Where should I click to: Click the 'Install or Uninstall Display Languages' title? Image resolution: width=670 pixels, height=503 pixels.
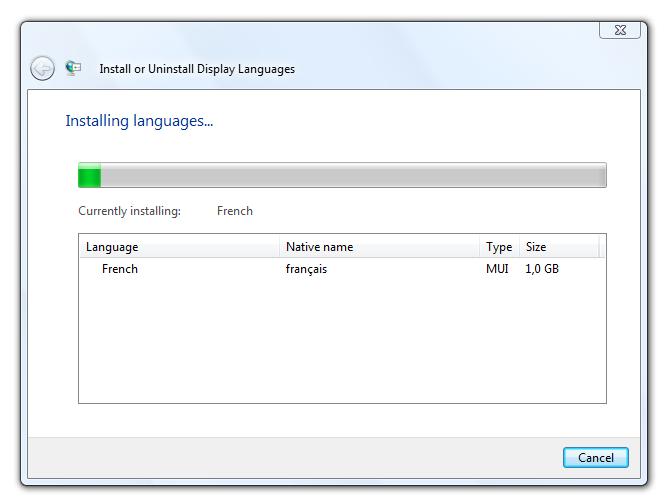coord(197,69)
